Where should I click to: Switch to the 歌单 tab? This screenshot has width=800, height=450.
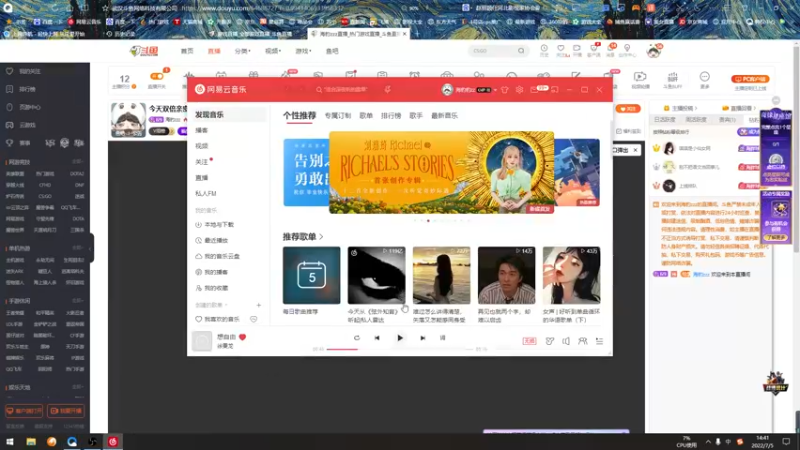366,116
